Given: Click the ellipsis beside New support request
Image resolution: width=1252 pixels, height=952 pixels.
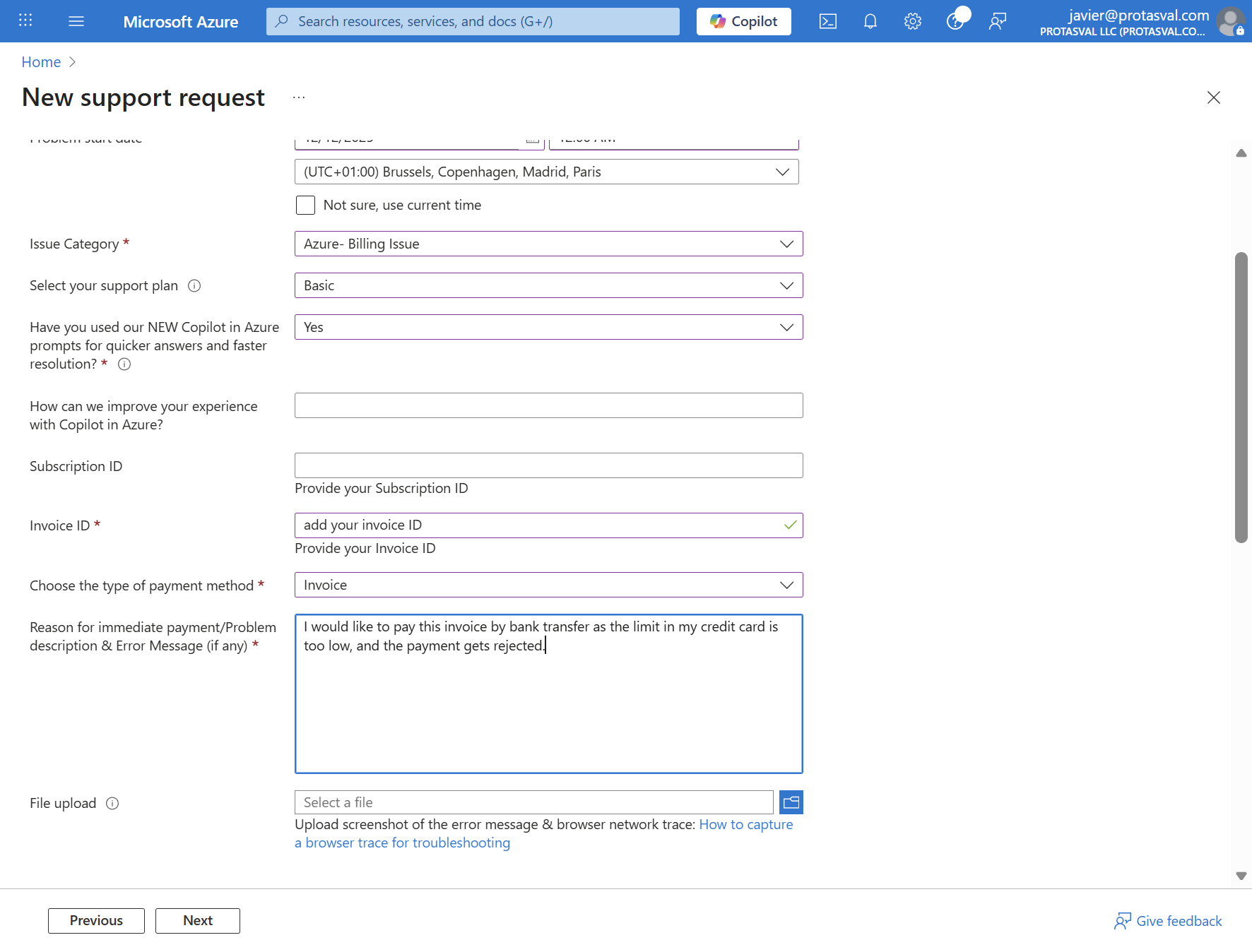Looking at the screenshot, I should tap(299, 97).
